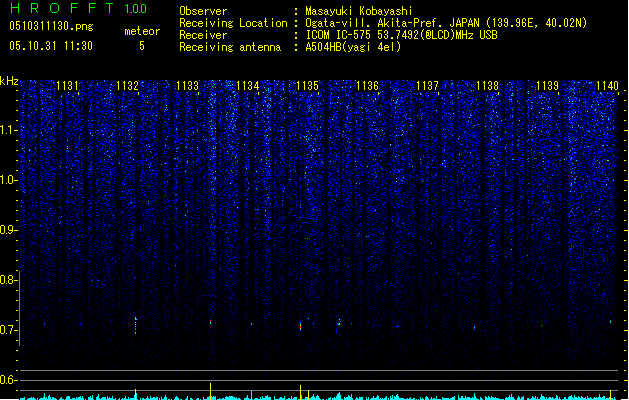Click the 1140 time marker
The height and width of the screenshot is (400, 629).
pyautogui.click(x=607, y=86)
